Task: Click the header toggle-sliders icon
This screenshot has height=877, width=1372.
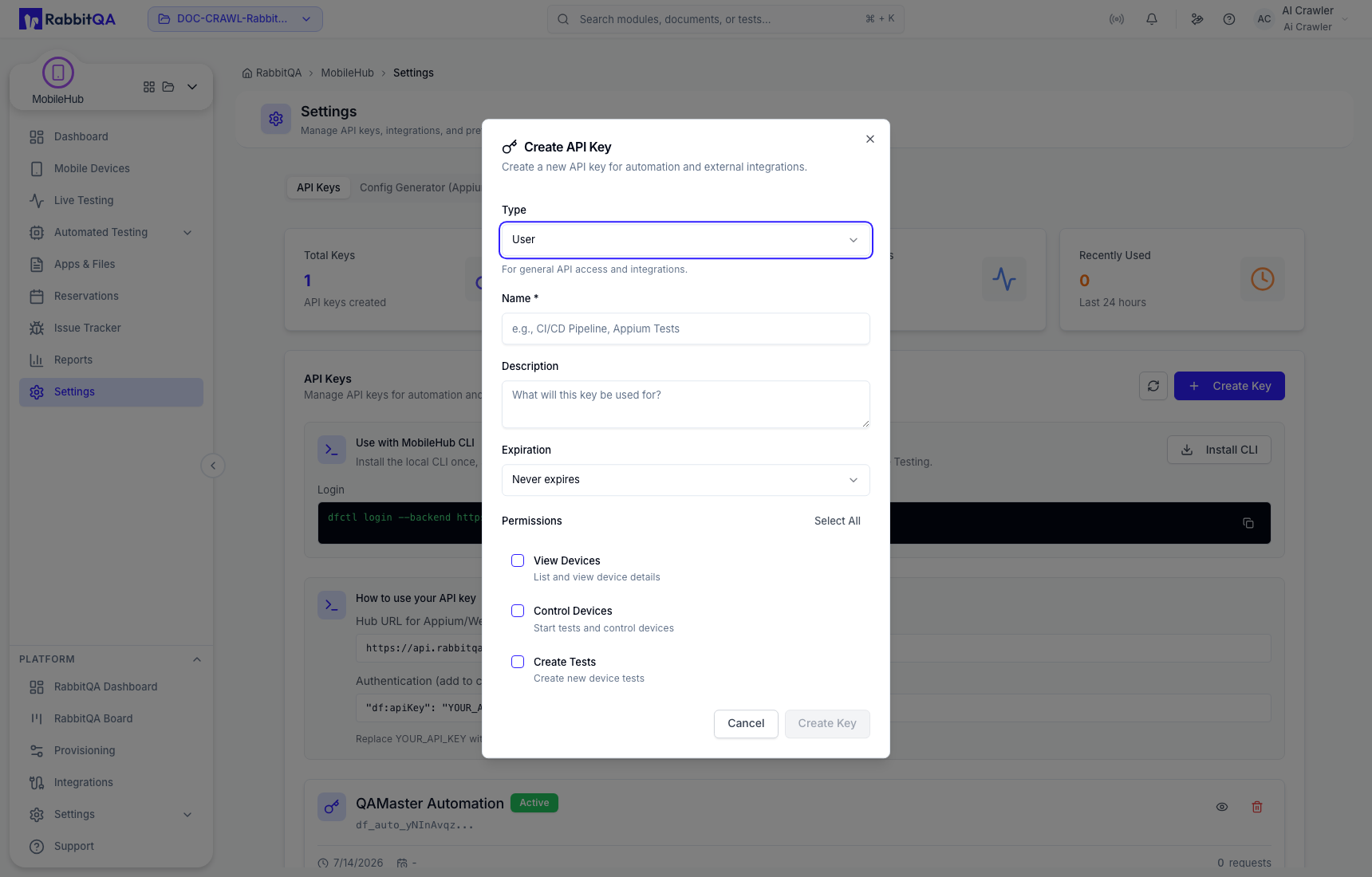Action: (1197, 19)
